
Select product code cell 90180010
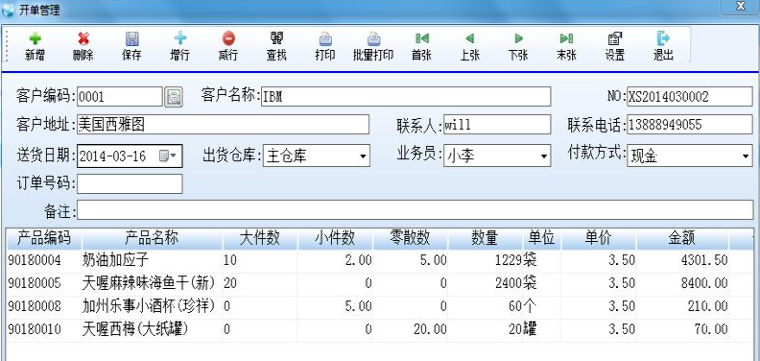[44, 330]
